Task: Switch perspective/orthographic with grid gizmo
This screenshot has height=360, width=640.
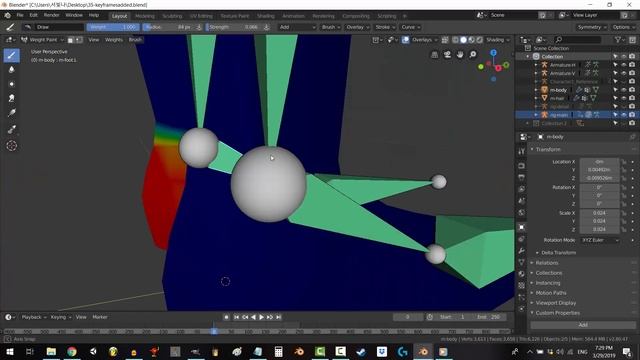Action: pyautogui.click(x=435, y=55)
